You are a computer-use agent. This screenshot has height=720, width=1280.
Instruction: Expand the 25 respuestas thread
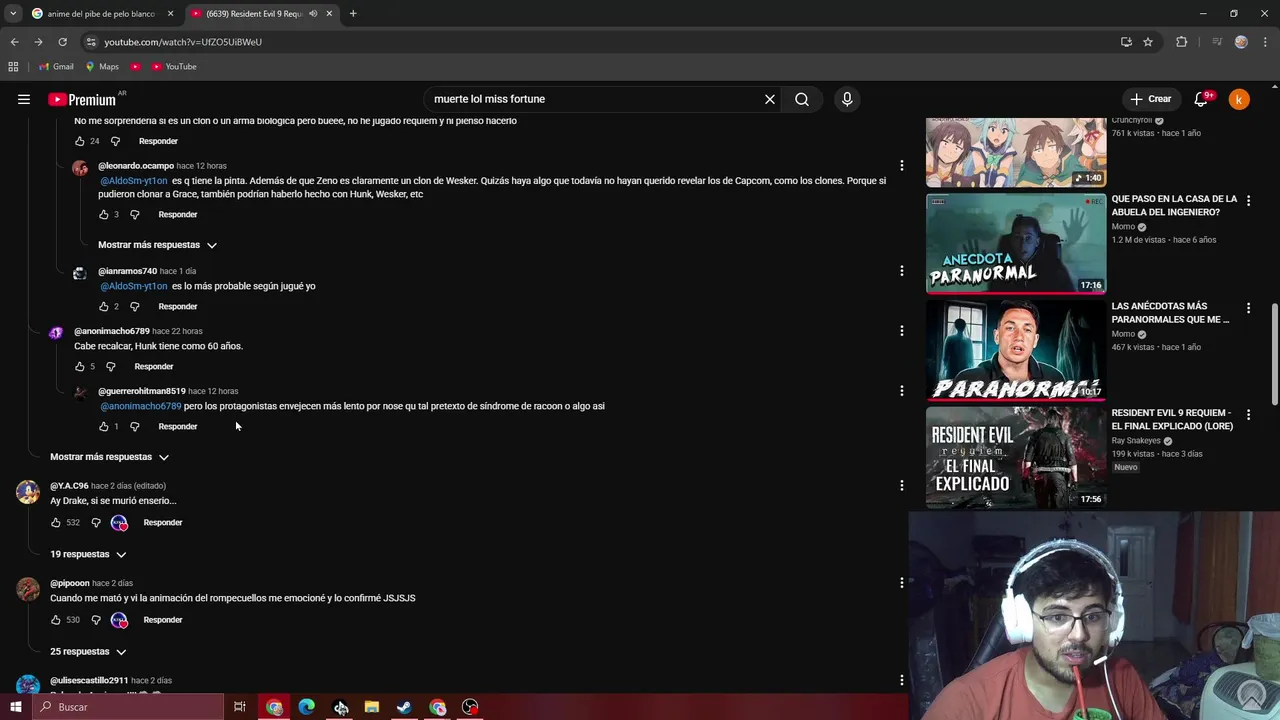pyautogui.click(x=88, y=651)
